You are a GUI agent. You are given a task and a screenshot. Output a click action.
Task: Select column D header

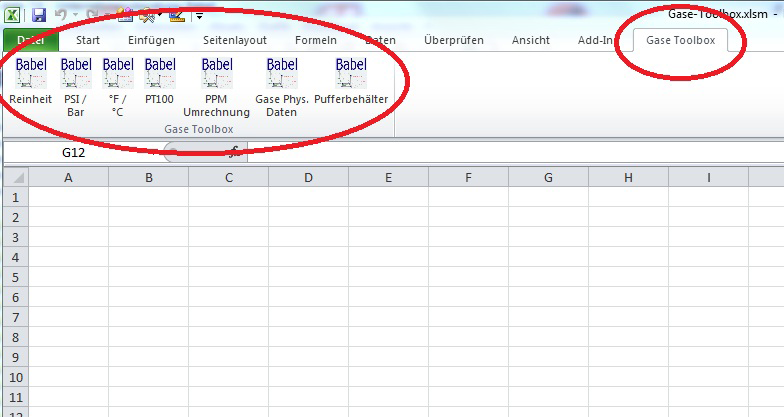(x=308, y=178)
